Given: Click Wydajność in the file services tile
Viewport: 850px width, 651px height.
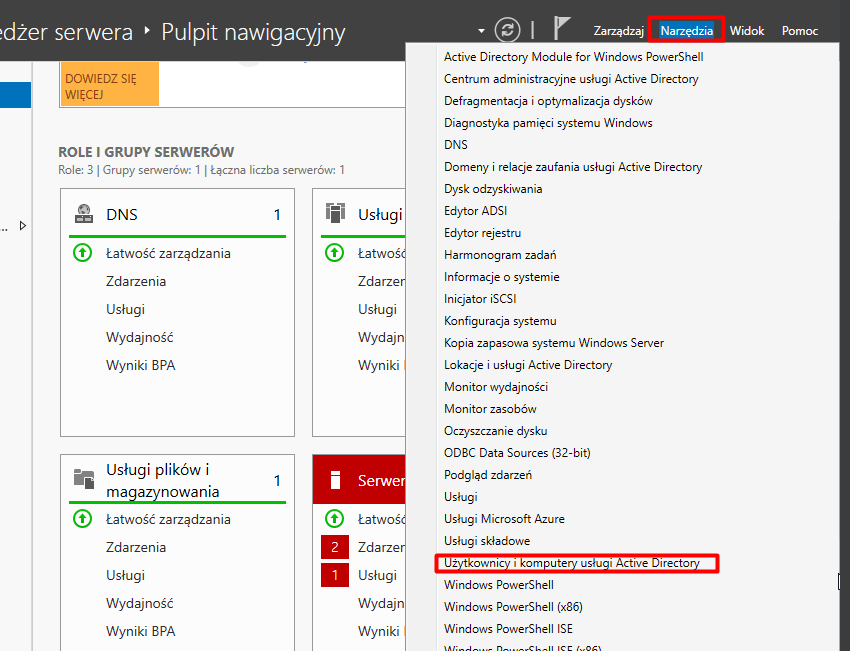Looking at the screenshot, I should (139, 603).
